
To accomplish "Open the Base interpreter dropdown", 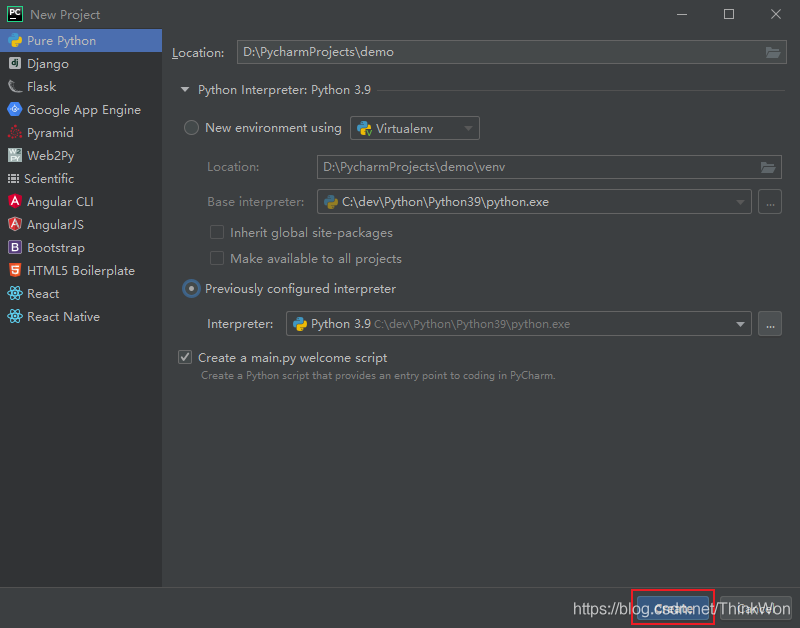I will pyautogui.click(x=534, y=202).
